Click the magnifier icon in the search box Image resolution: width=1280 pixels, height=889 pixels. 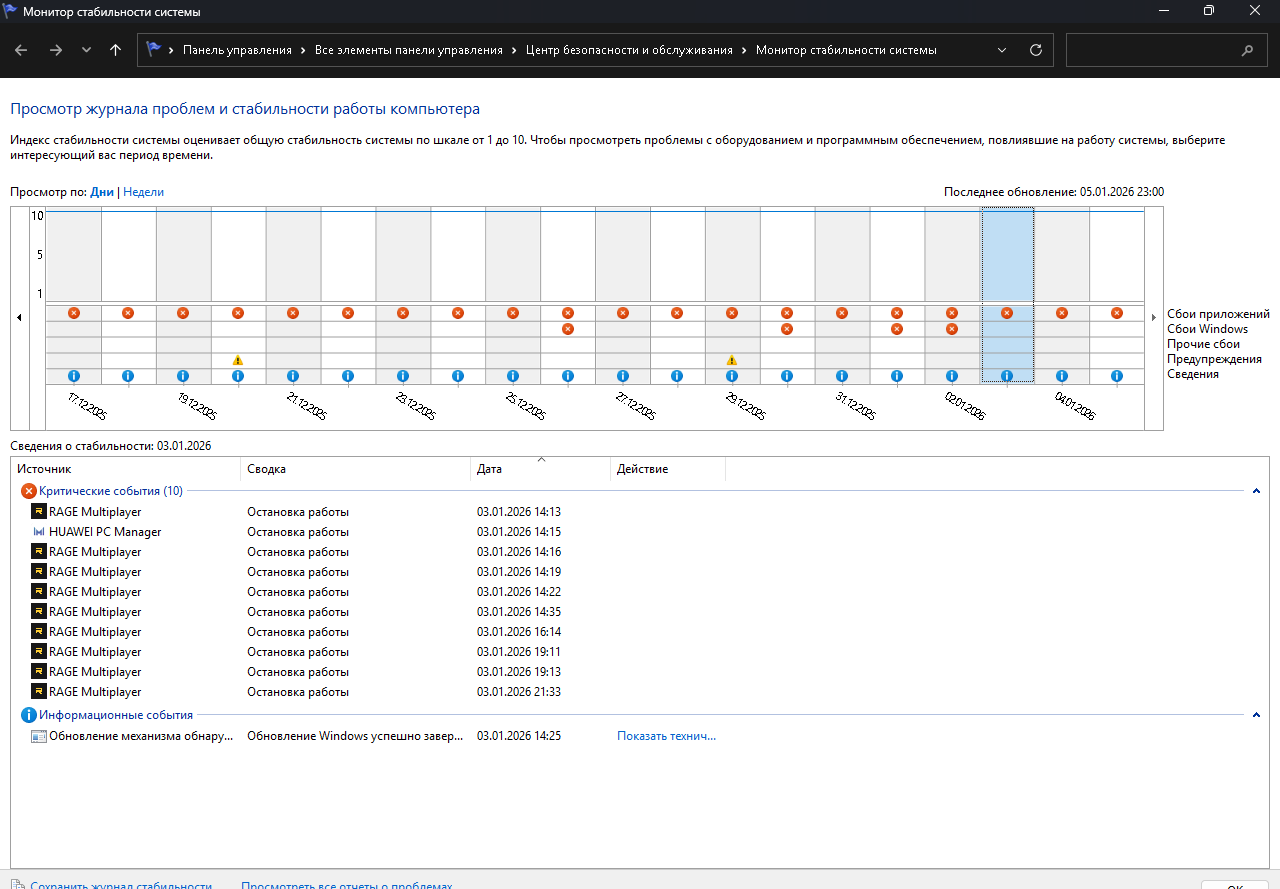pyautogui.click(x=1247, y=50)
